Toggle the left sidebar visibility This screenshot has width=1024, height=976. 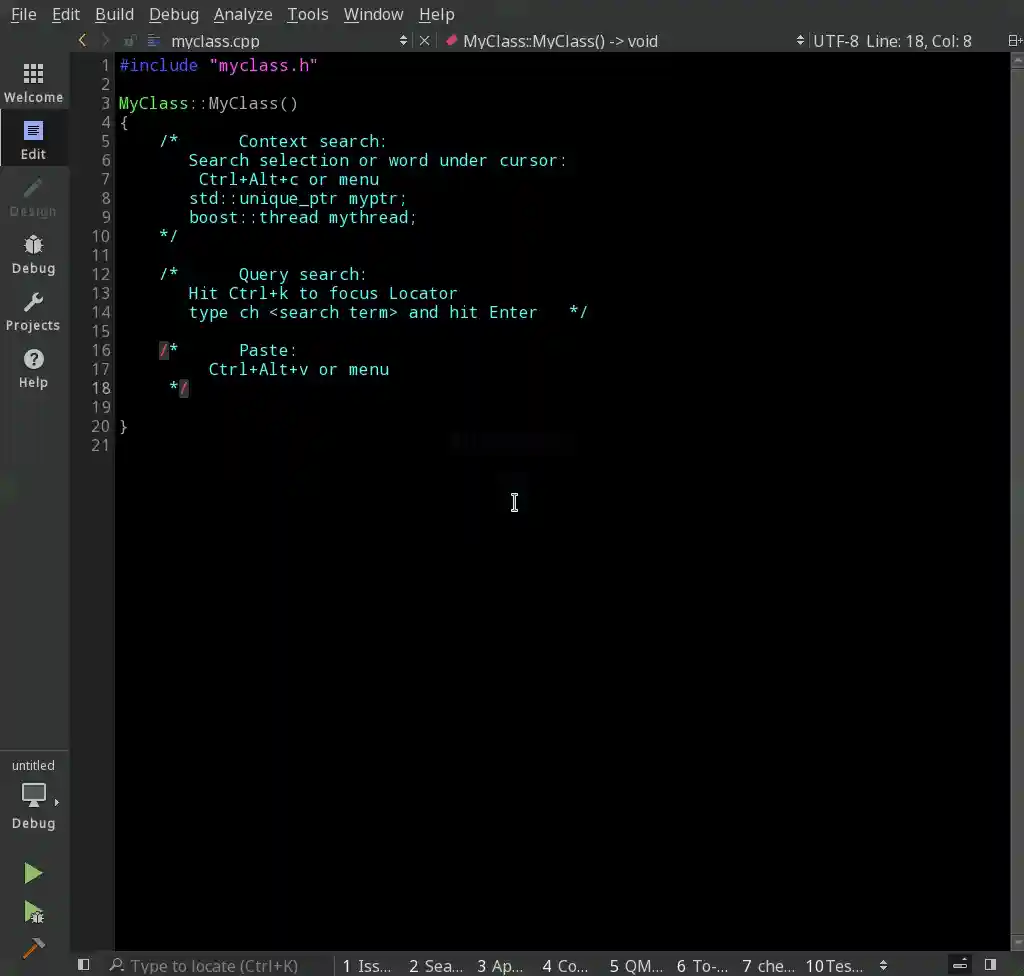click(x=83, y=964)
